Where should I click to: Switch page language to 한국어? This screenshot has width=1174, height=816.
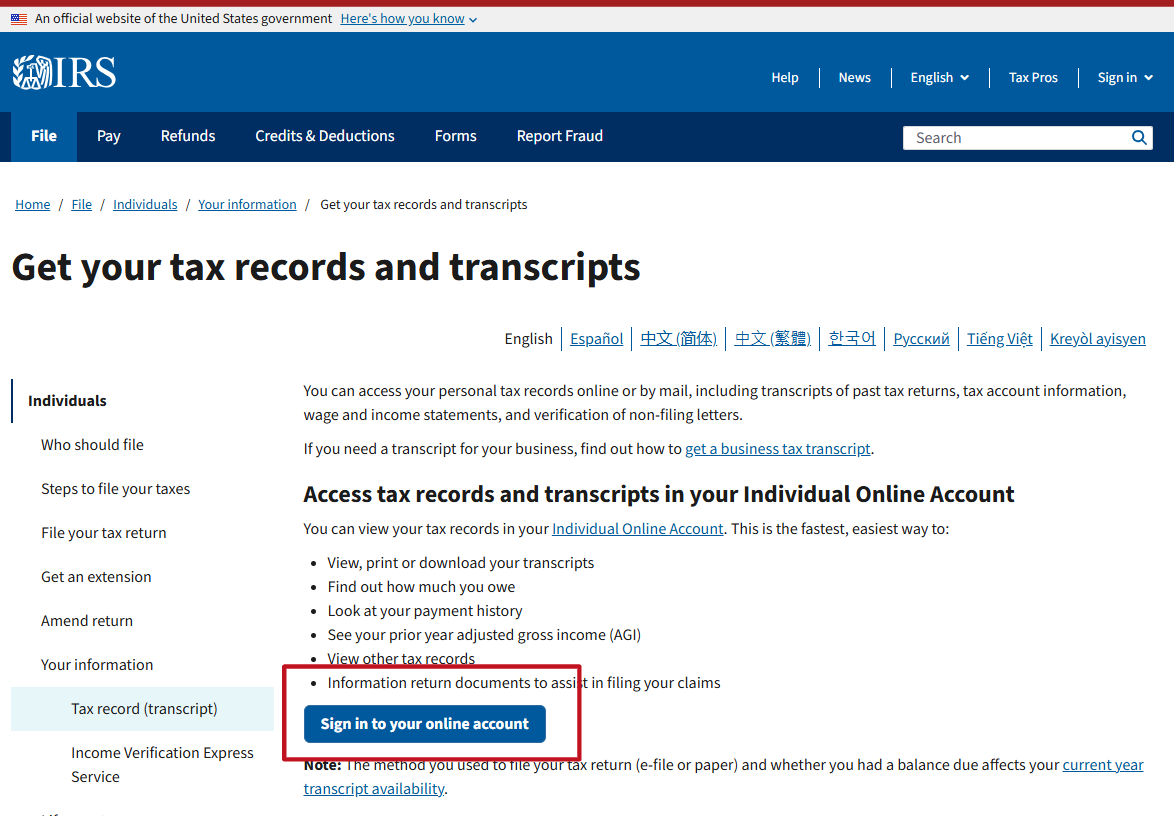852,338
